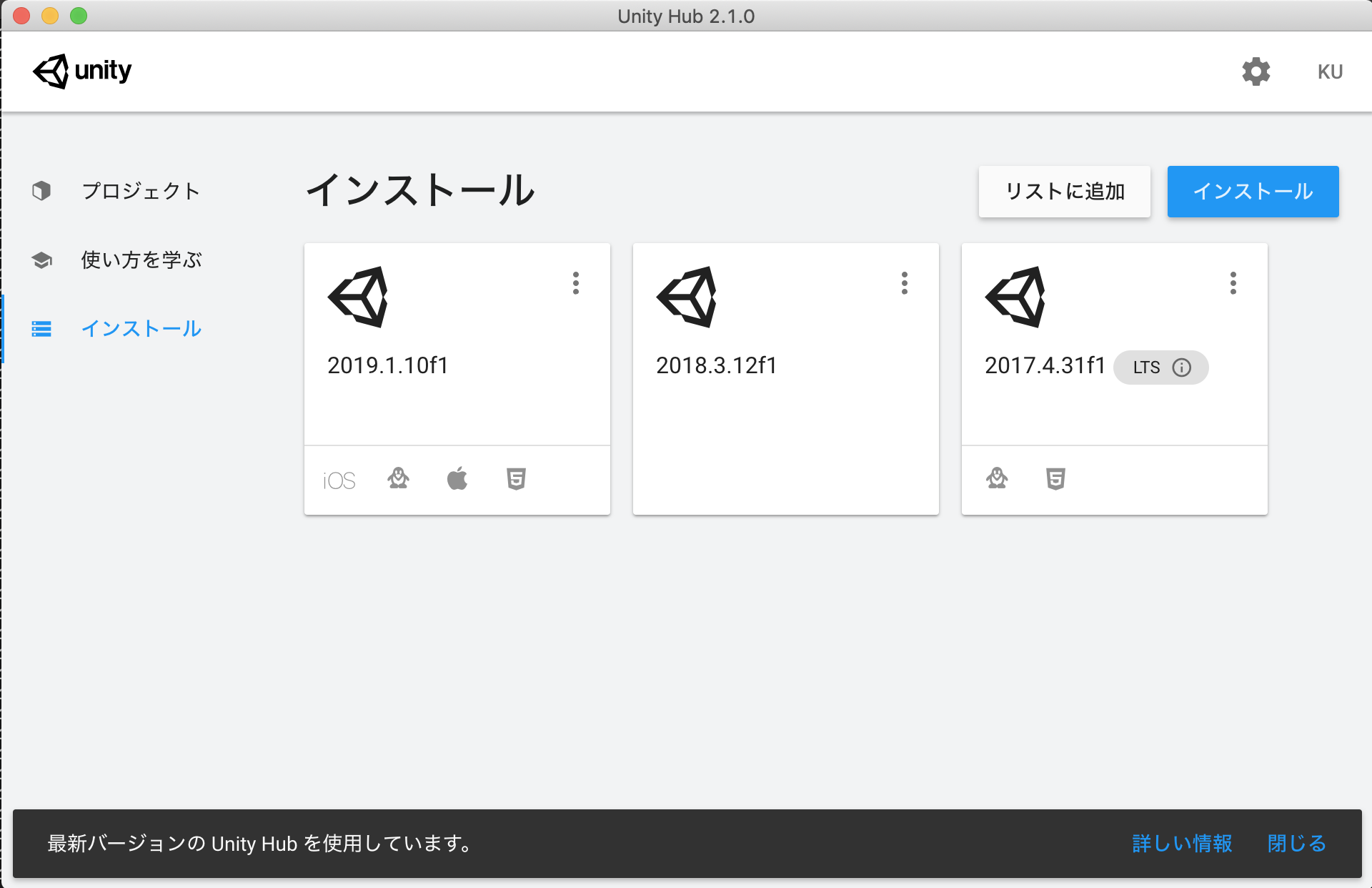The image size is (1372, 888).
Task: Click the LTS badge
Action: pyautogui.click(x=1160, y=367)
